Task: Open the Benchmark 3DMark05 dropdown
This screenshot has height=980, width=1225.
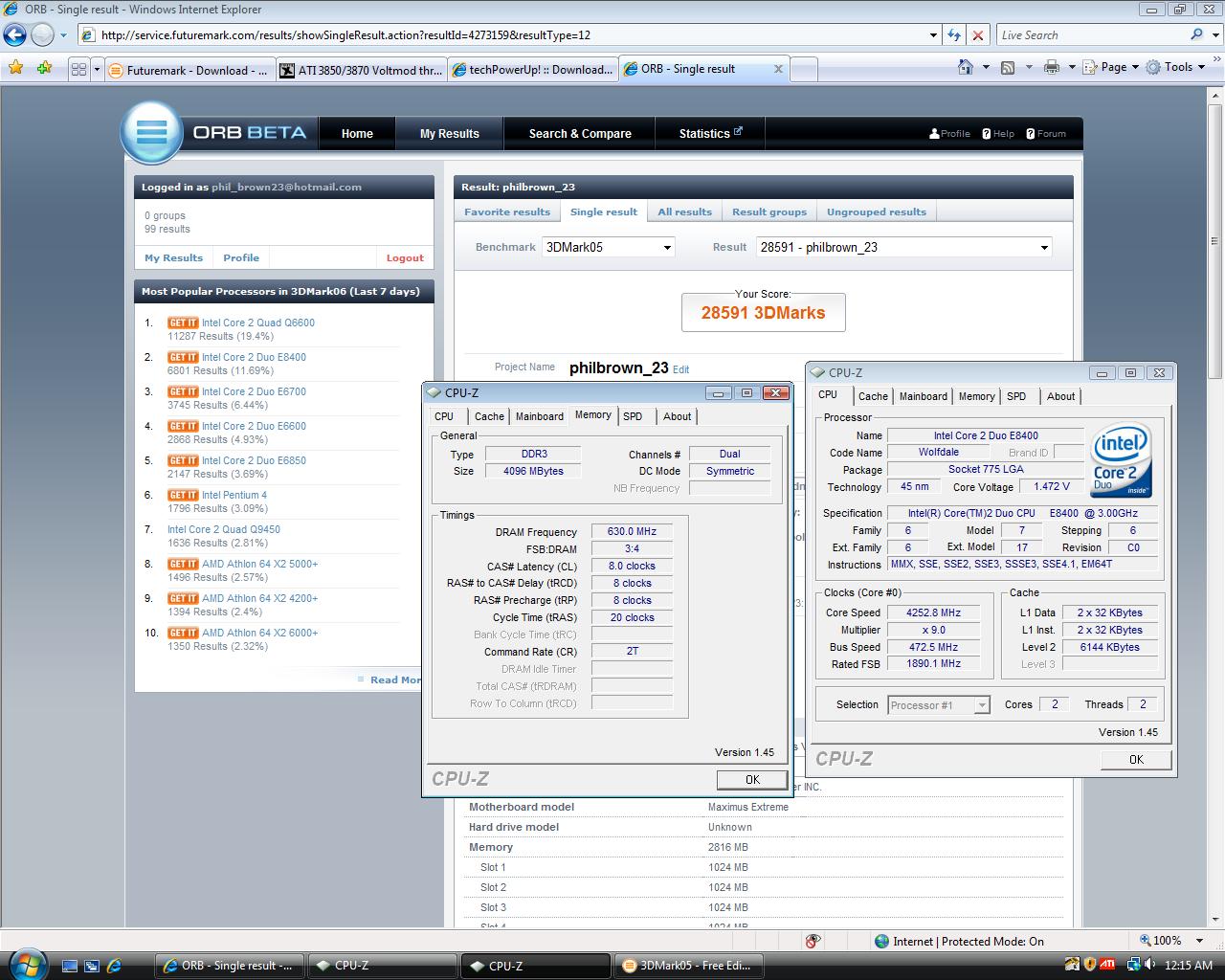Action: tap(609, 247)
